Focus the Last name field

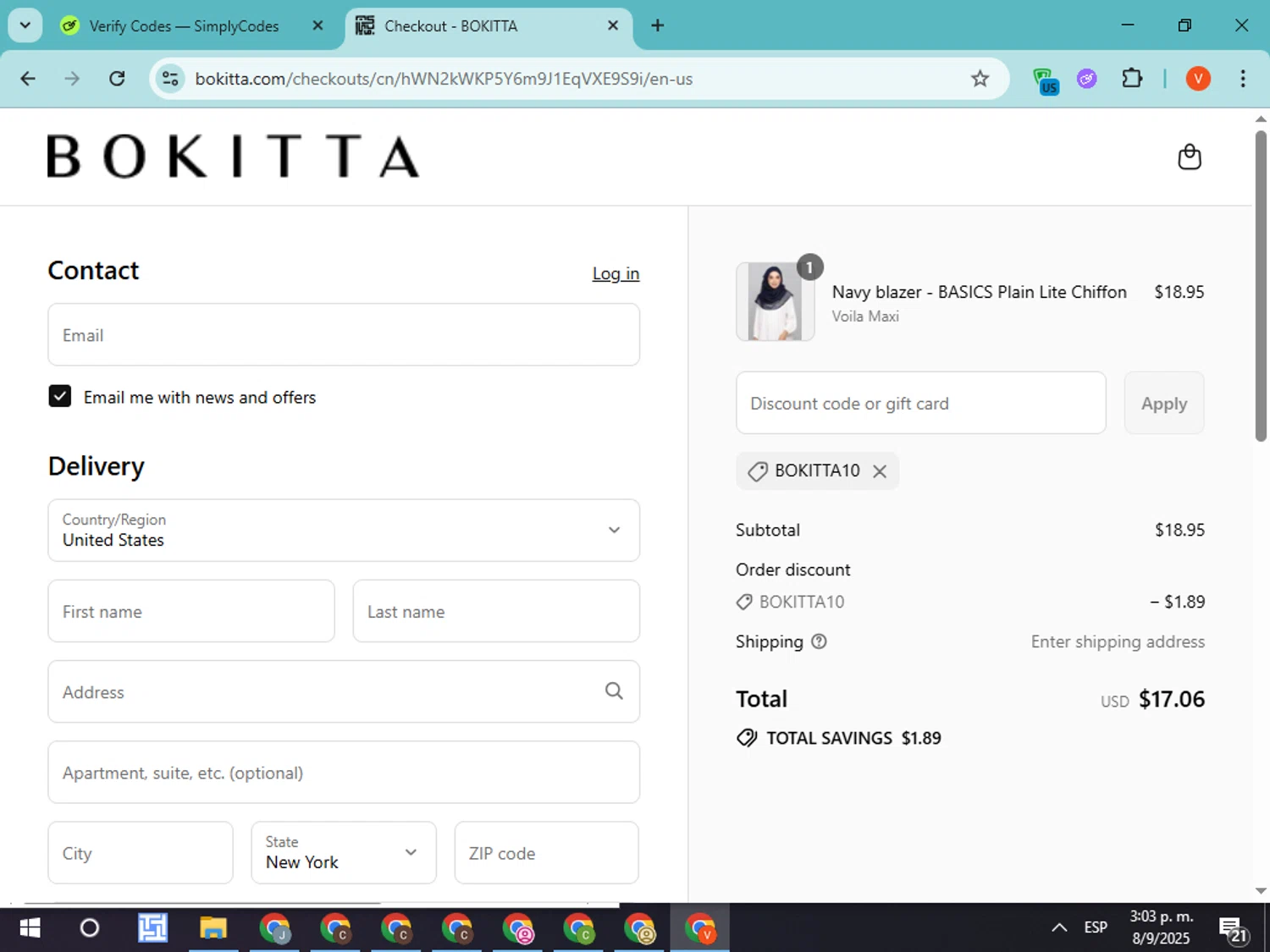point(496,611)
